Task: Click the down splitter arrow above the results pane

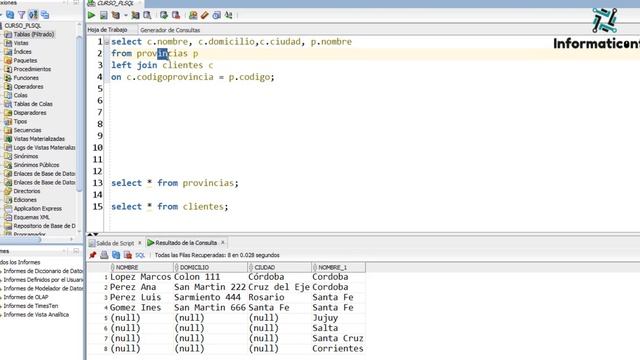Action: click(x=96, y=235)
